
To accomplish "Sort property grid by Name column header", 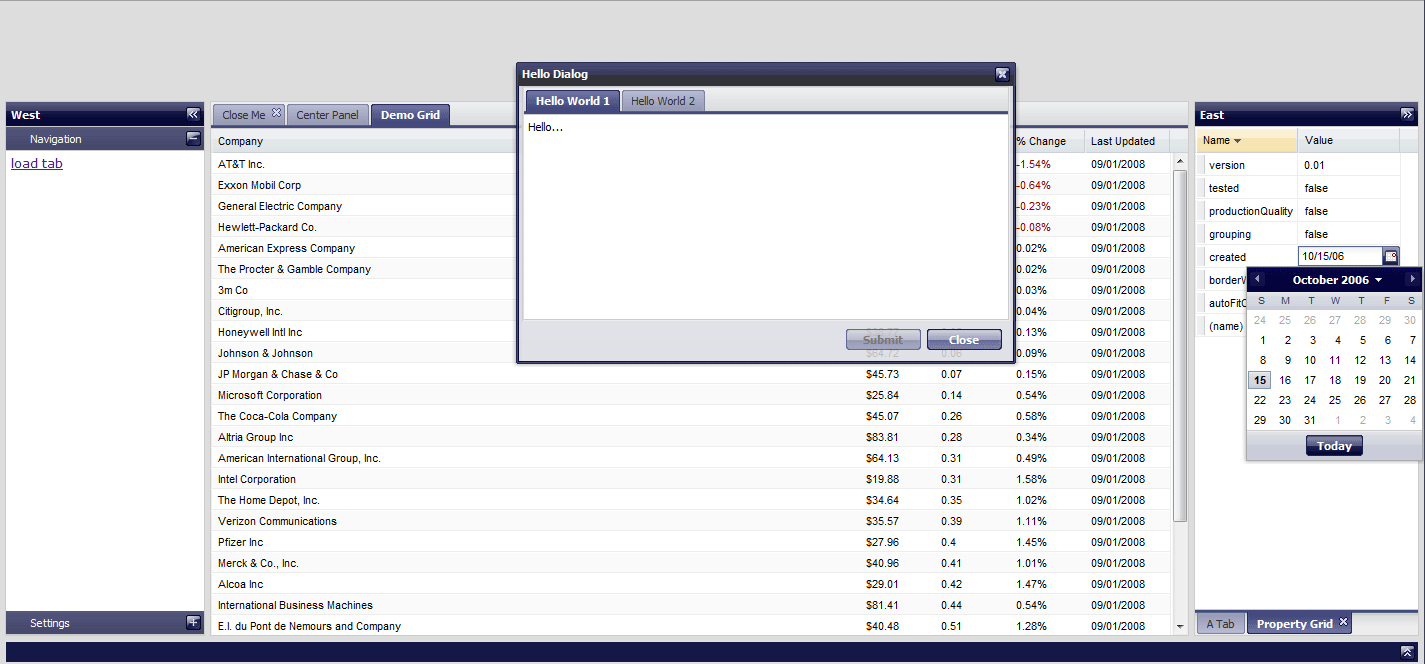I will (1247, 140).
